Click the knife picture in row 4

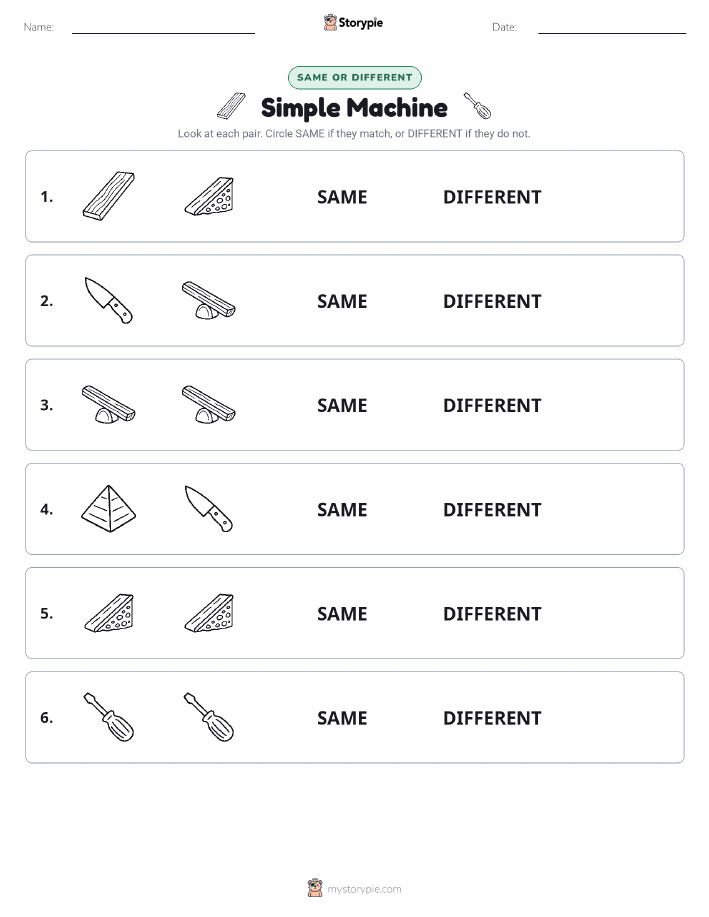click(209, 508)
